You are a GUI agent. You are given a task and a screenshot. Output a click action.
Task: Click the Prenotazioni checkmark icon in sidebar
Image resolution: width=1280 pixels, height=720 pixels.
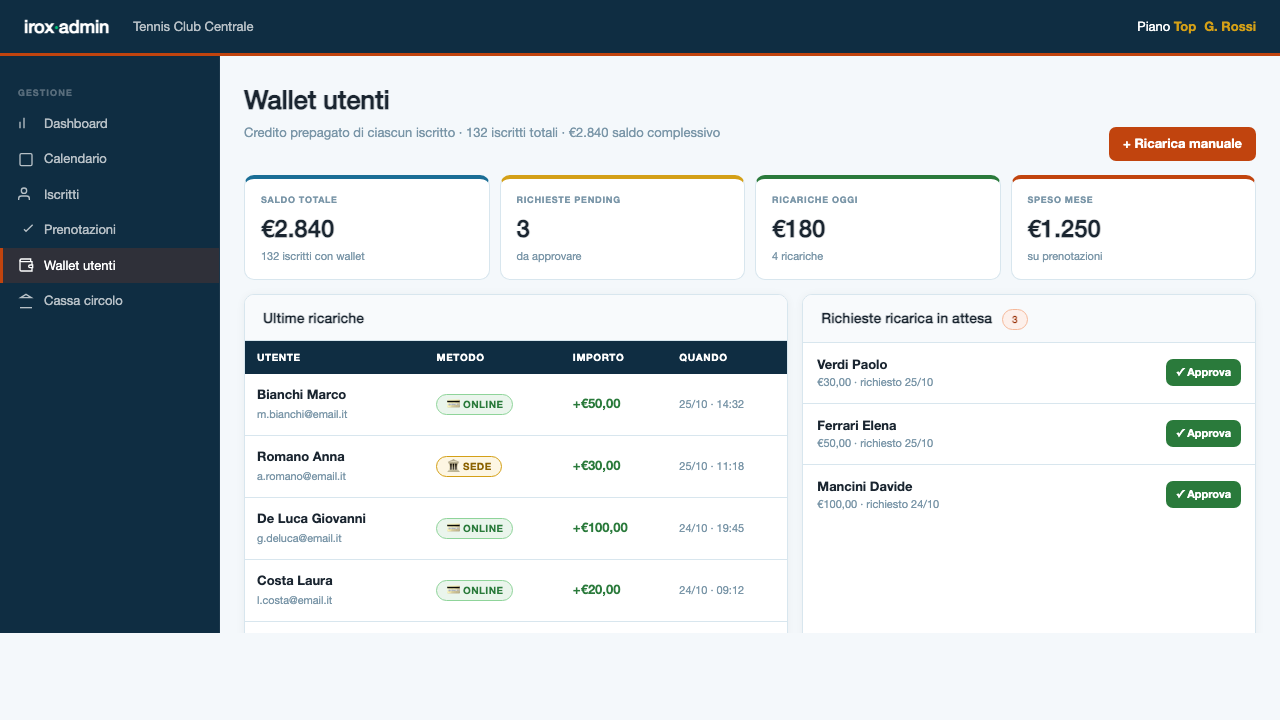(28, 229)
